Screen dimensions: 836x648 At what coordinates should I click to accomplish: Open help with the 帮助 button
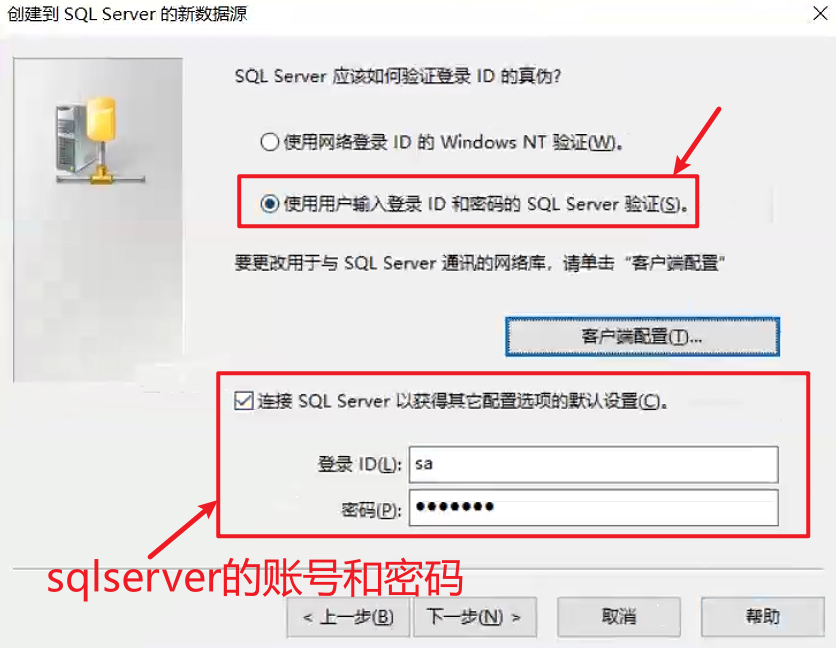[x=762, y=617]
